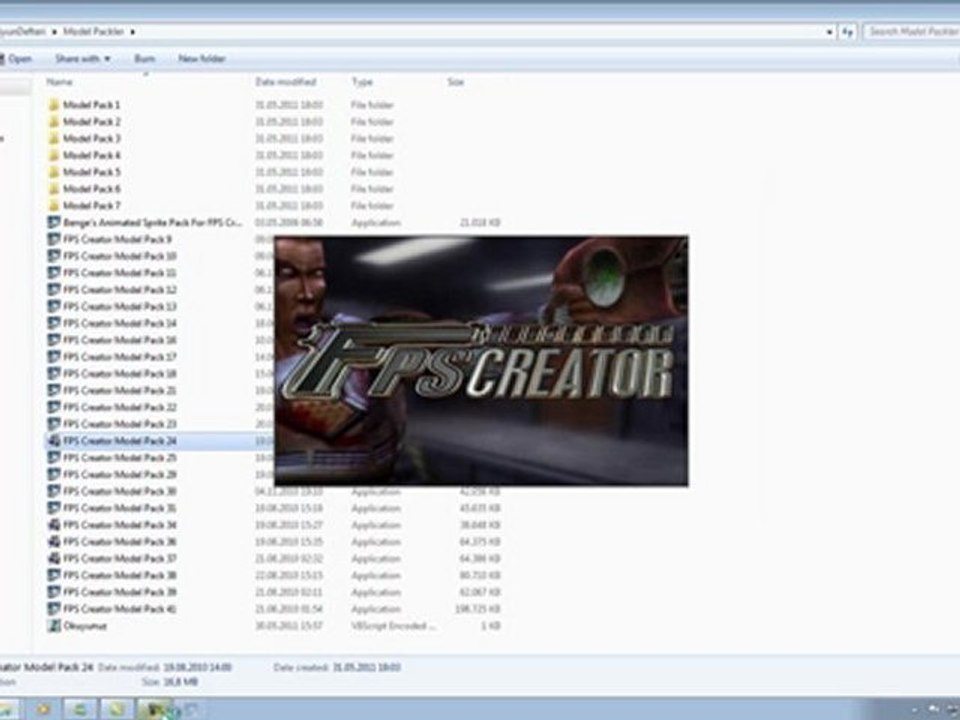Select file name FPS Creator Model Pack 16
960x720 pixels.
coord(119,340)
